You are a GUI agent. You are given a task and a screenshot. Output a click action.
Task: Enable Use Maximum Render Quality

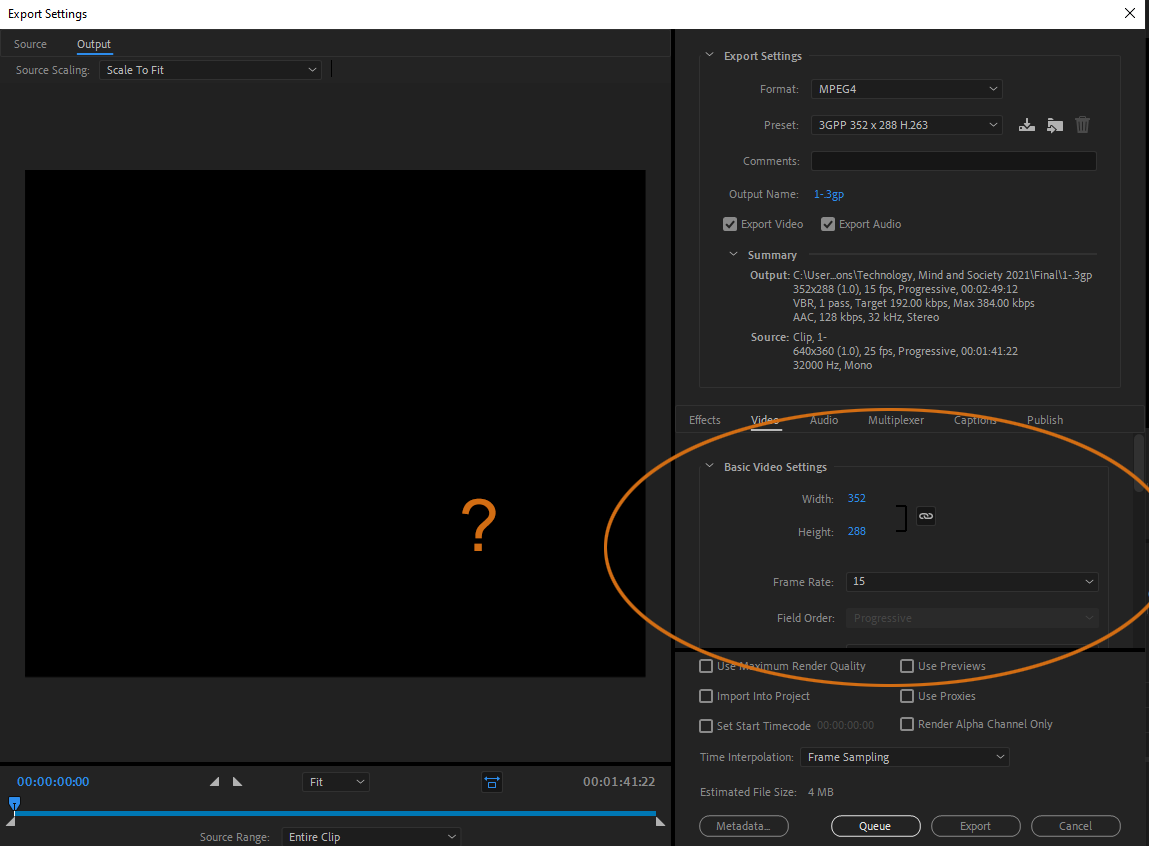[706, 665]
